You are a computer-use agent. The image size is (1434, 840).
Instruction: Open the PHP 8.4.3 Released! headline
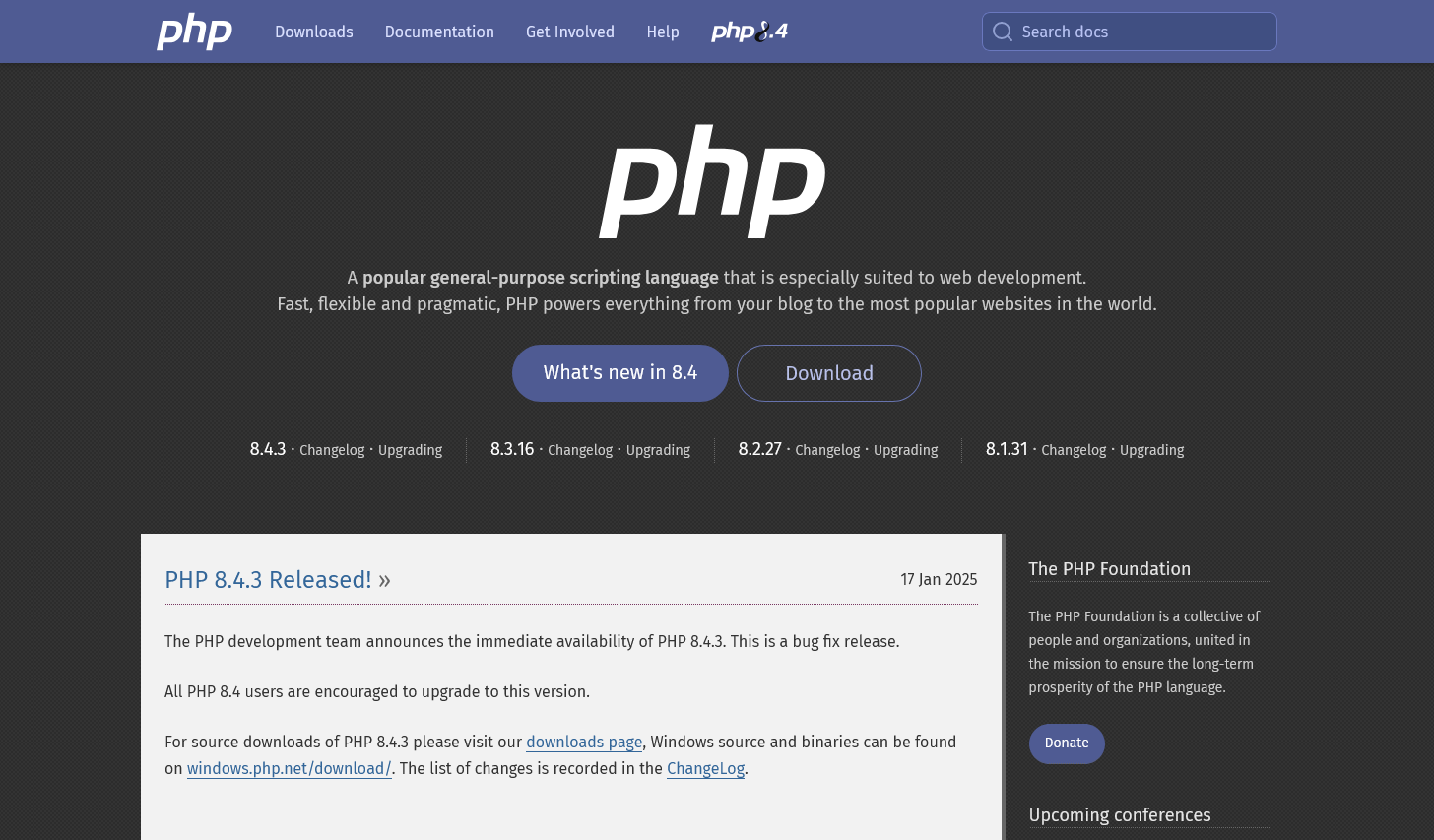pyautogui.click(x=268, y=580)
